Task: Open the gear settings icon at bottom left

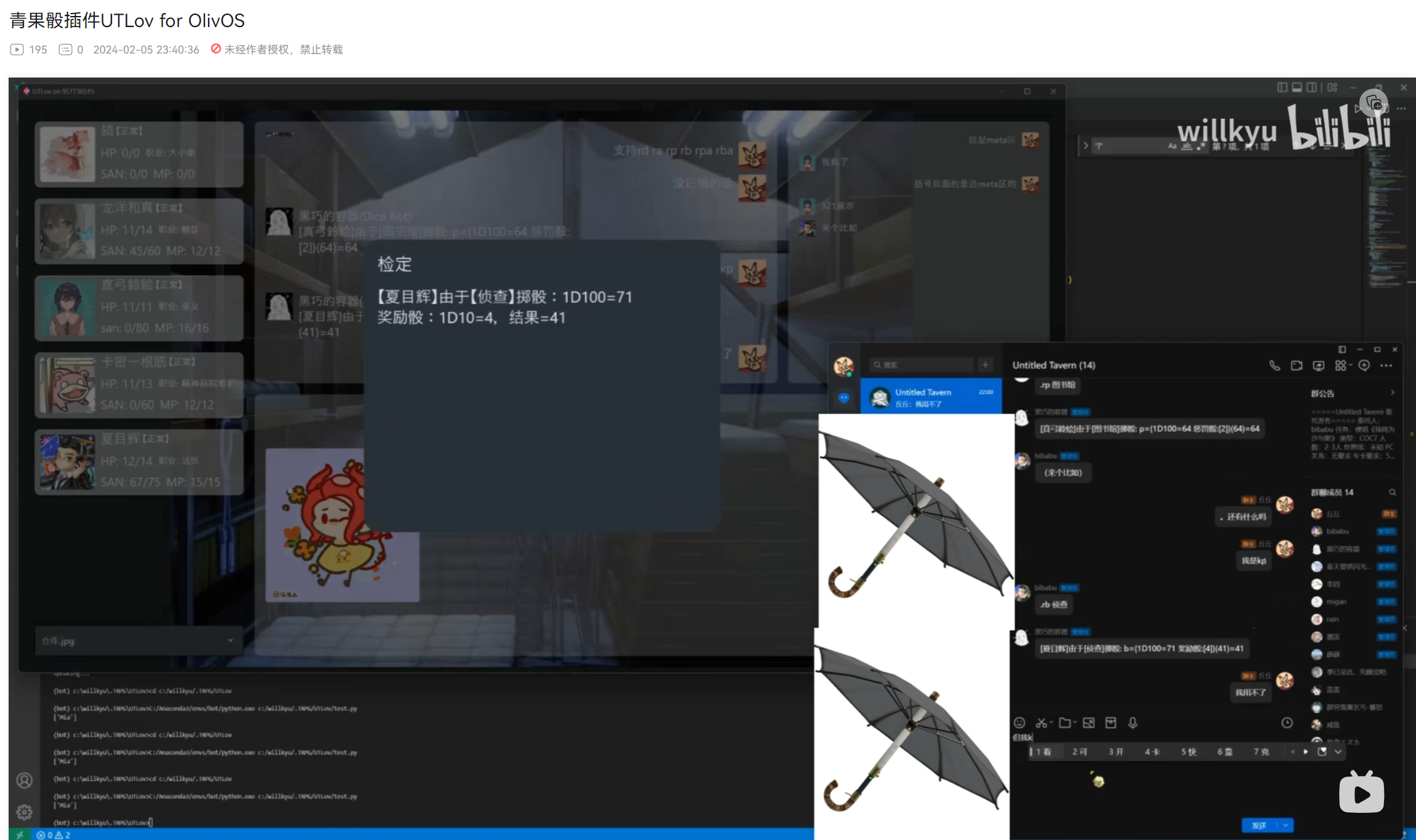Action: tap(24, 812)
